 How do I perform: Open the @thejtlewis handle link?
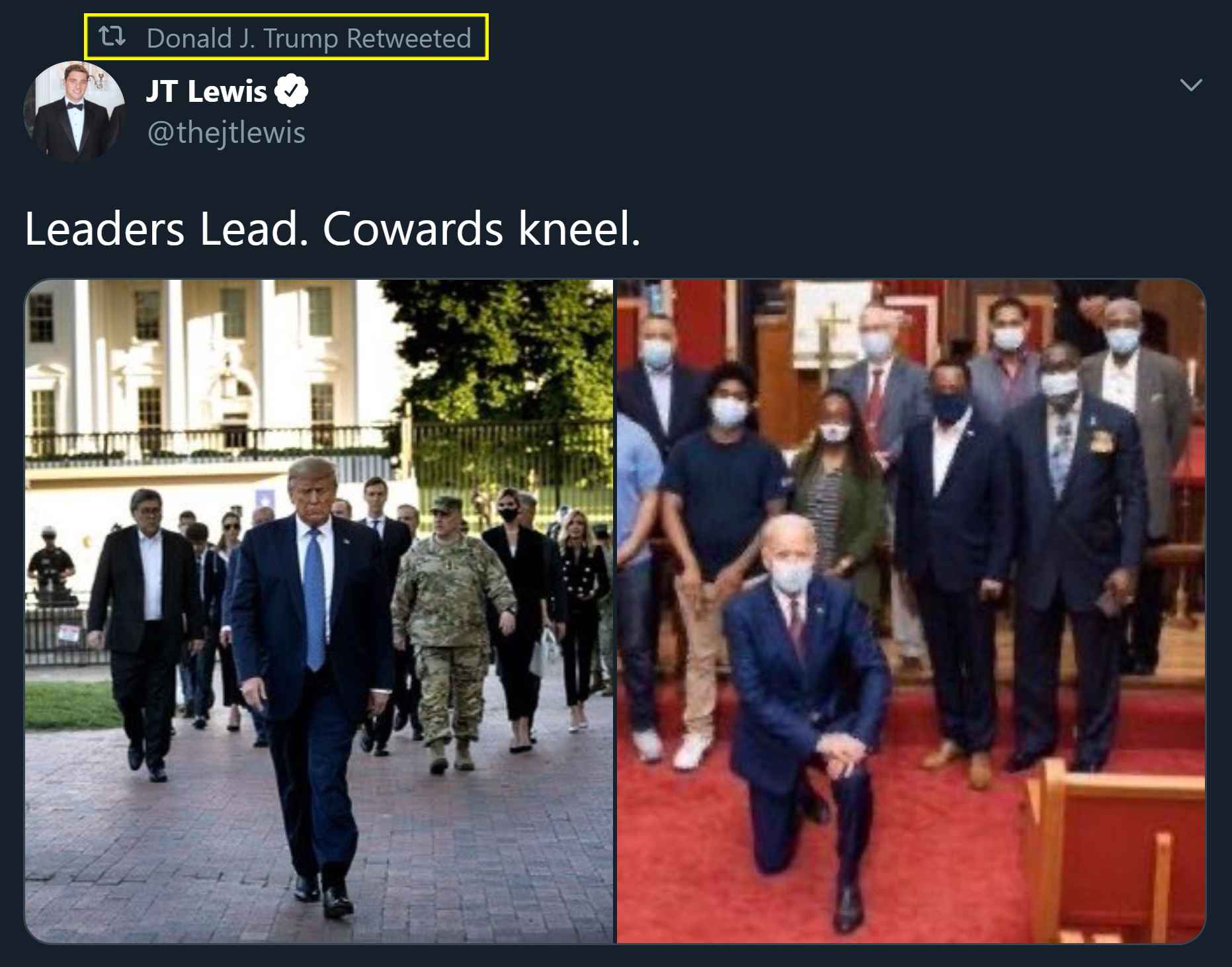(226, 133)
